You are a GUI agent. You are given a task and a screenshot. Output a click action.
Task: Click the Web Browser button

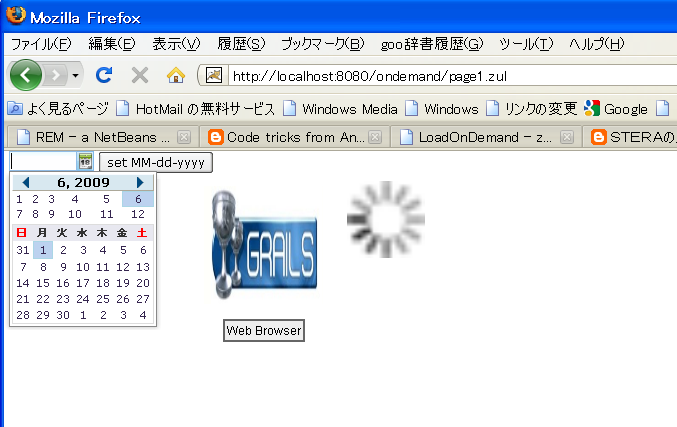pyautogui.click(x=264, y=331)
